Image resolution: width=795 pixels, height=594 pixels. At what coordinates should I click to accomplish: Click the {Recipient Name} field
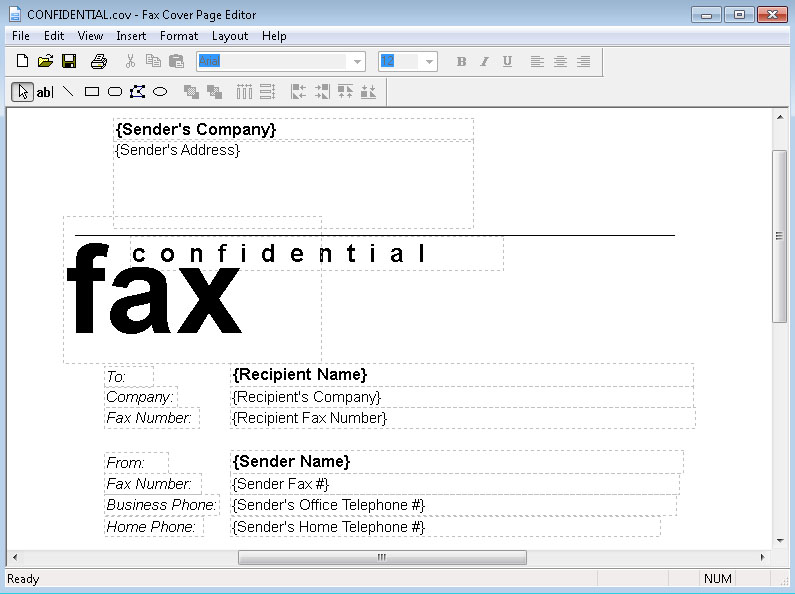(300, 374)
